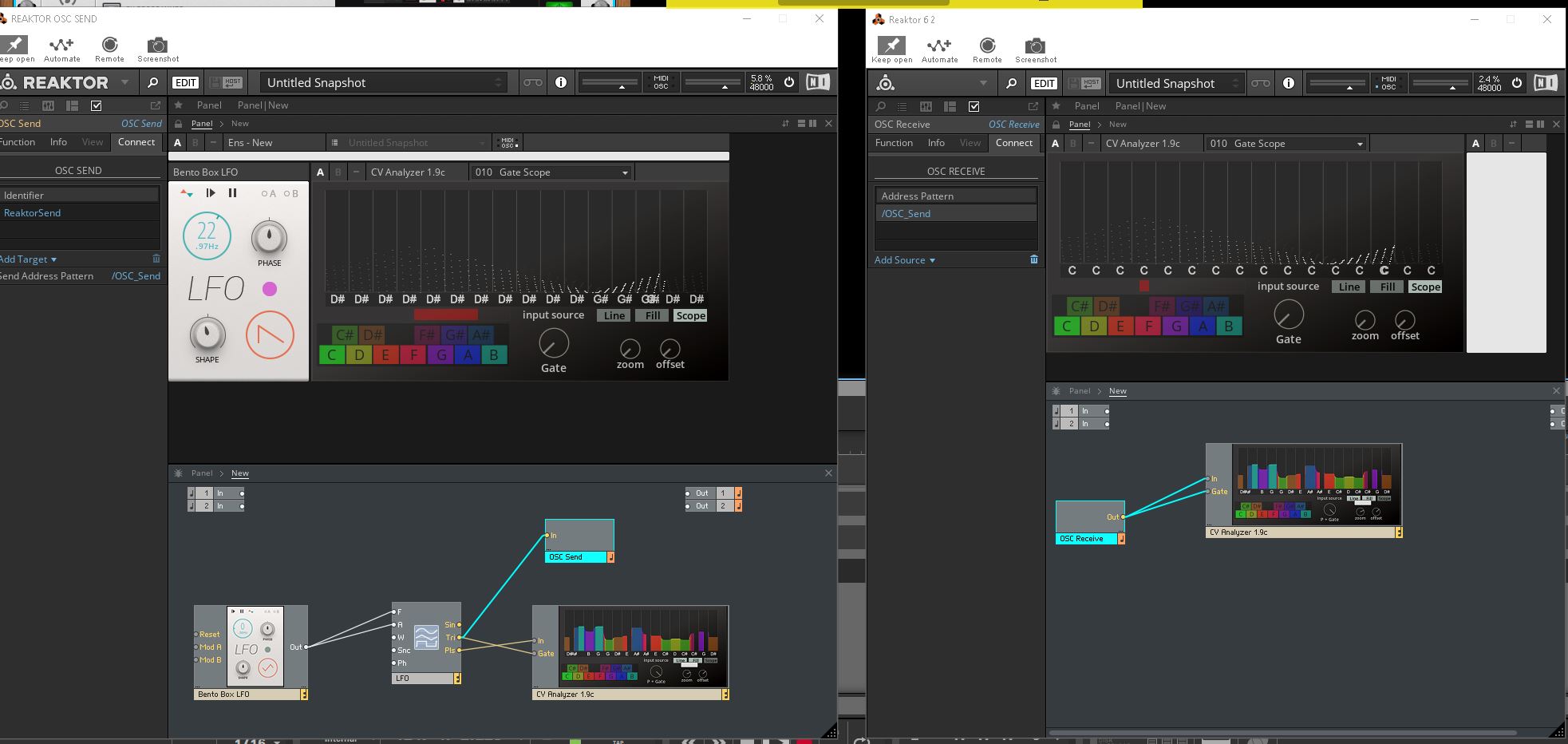
Task: Open search magnifier in left Reaktor toolbar
Action: (152, 82)
